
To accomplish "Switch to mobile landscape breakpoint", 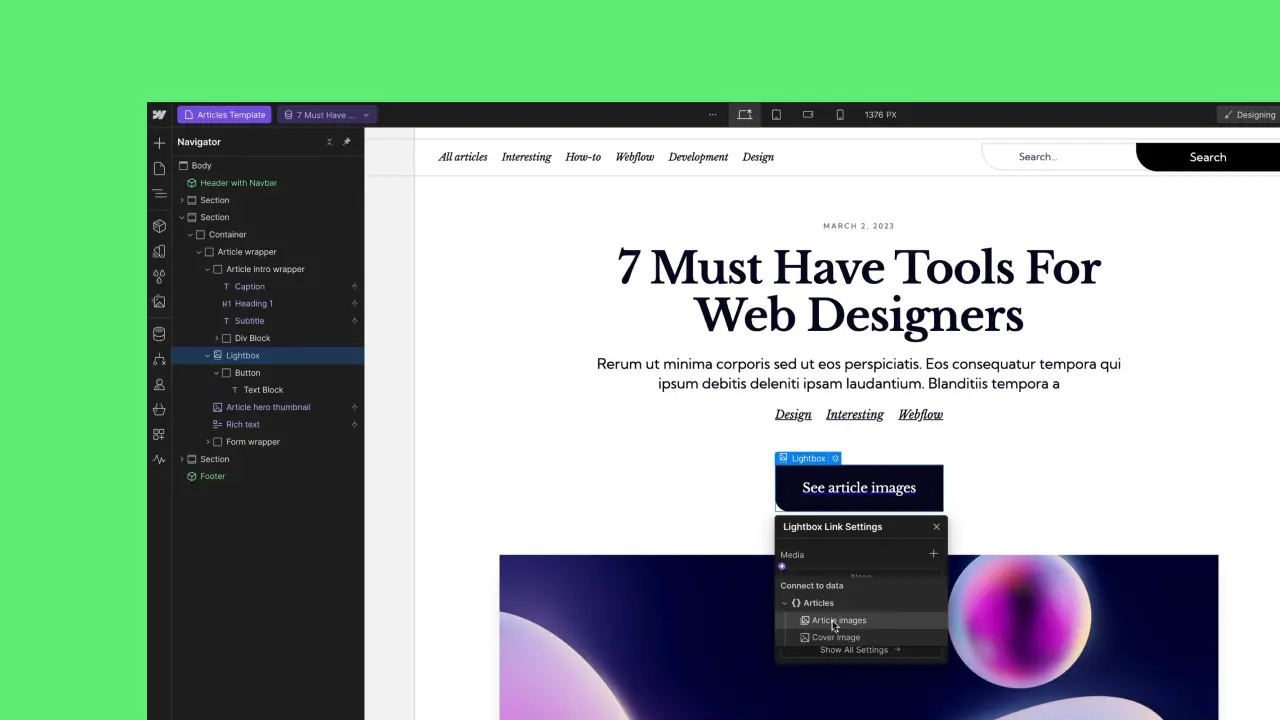I will [808, 115].
